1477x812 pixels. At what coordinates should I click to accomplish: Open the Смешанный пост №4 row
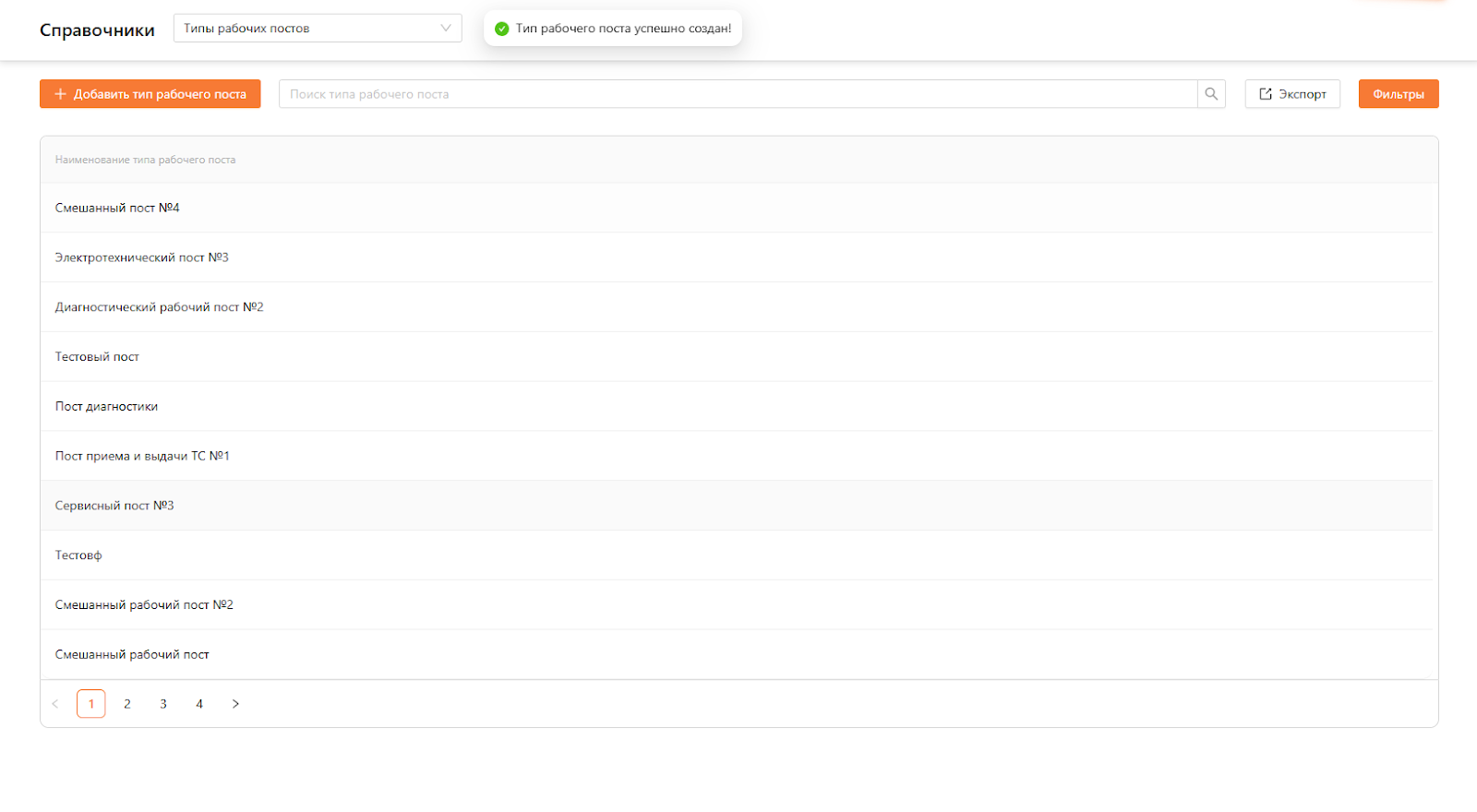coord(117,209)
